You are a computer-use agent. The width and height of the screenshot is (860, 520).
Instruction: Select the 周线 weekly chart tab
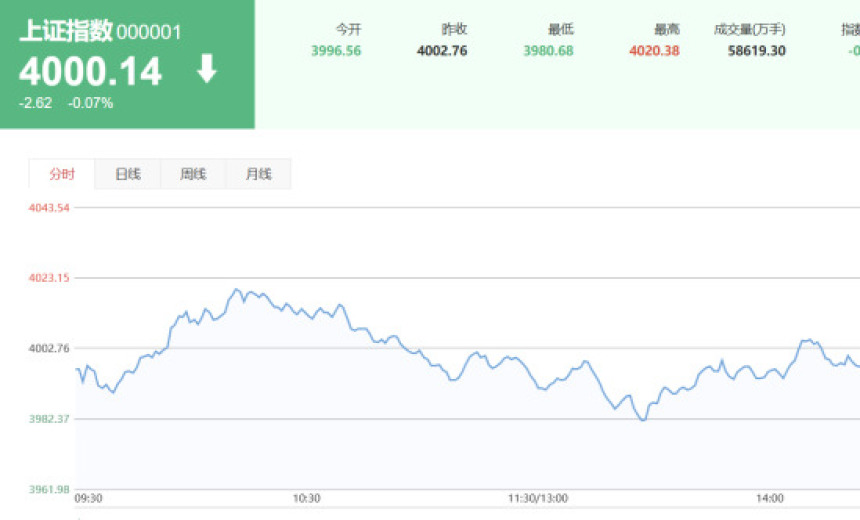tap(193, 174)
